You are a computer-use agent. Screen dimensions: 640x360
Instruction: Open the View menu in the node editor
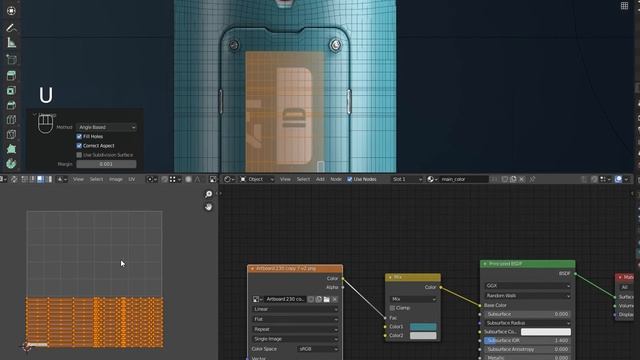pyautogui.click(x=285, y=179)
